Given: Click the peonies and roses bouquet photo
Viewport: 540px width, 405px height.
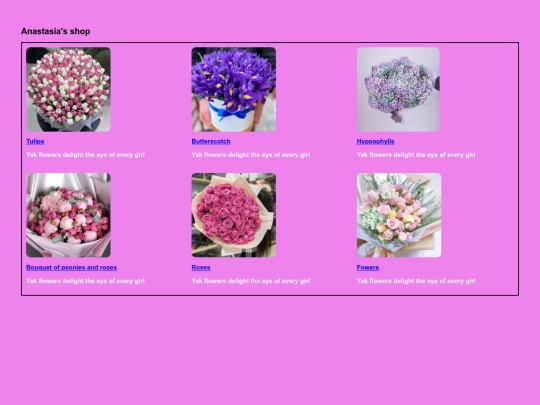Looking at the screenshot, I should [68, 215].
